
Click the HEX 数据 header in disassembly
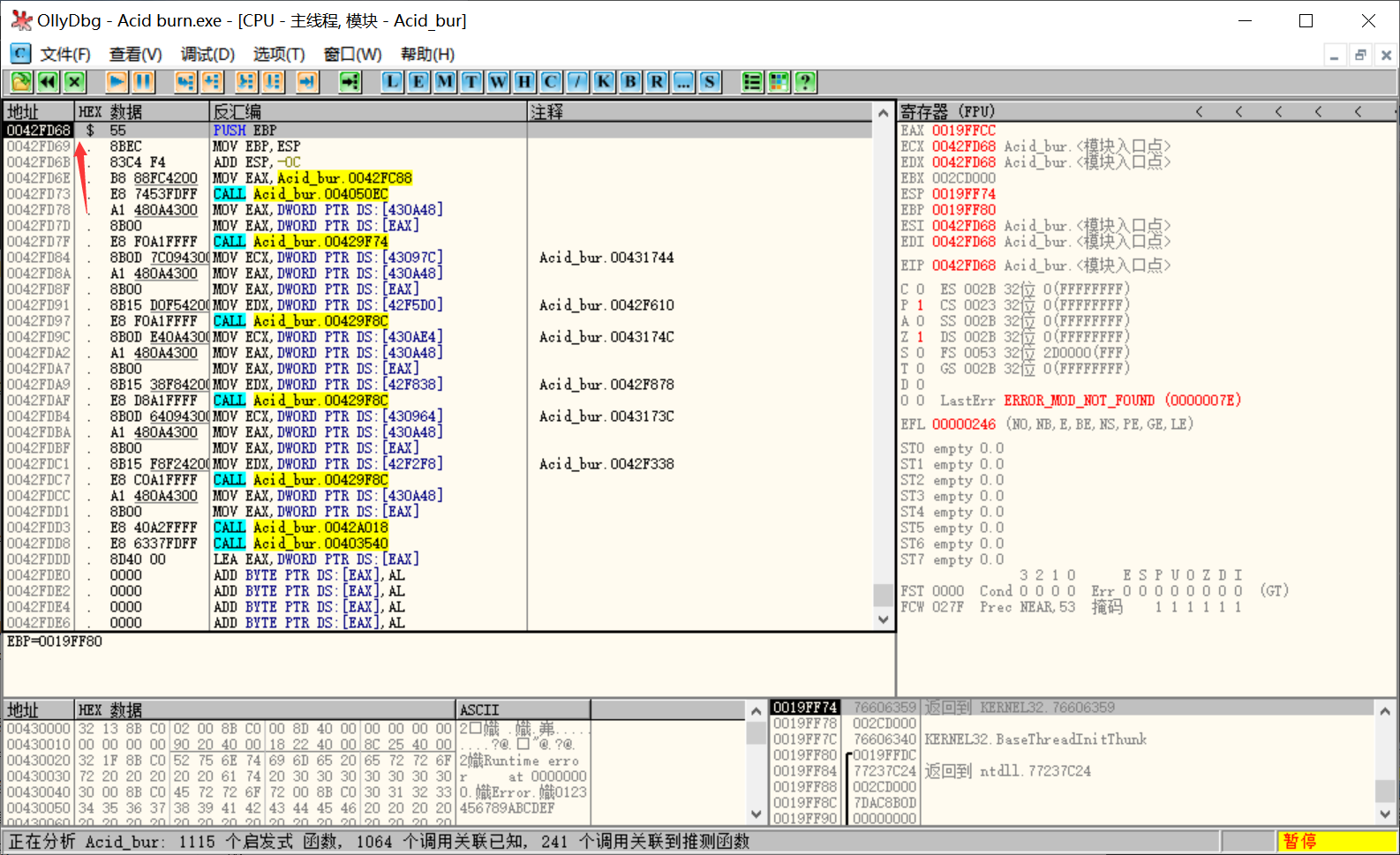(142, 112)
